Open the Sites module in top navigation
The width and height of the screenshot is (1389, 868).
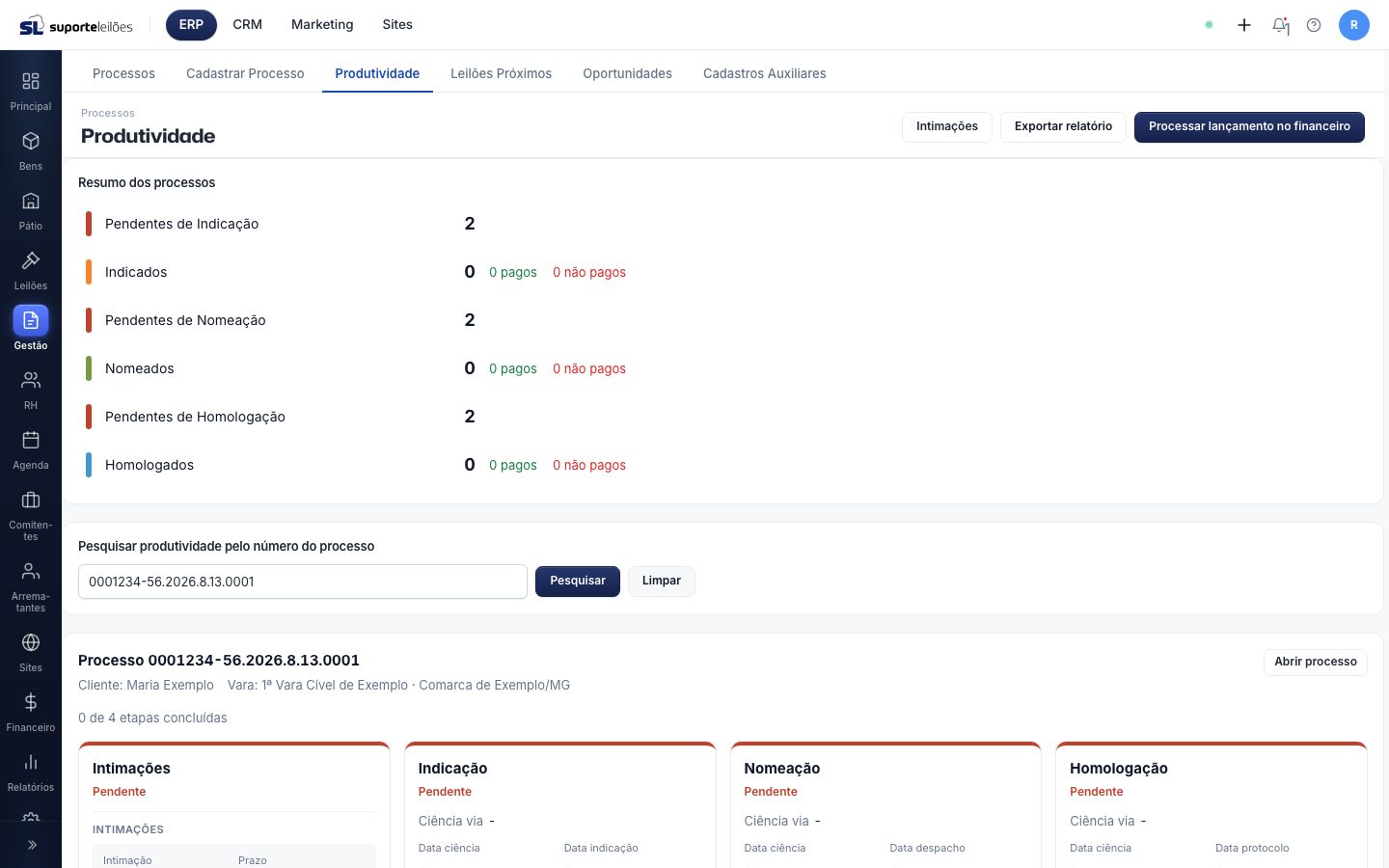point(397,25)
